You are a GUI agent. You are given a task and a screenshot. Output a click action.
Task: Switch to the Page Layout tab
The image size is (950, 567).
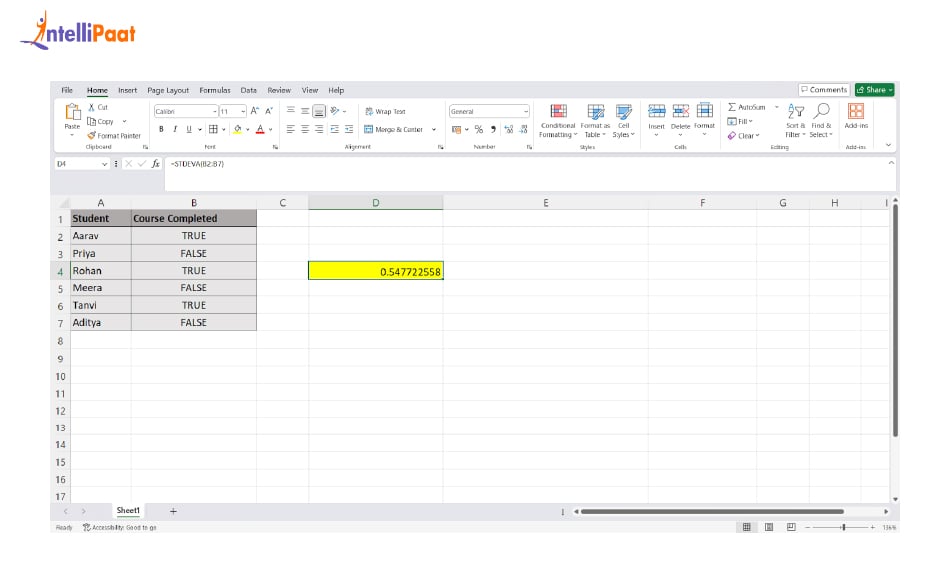point(168,90)
